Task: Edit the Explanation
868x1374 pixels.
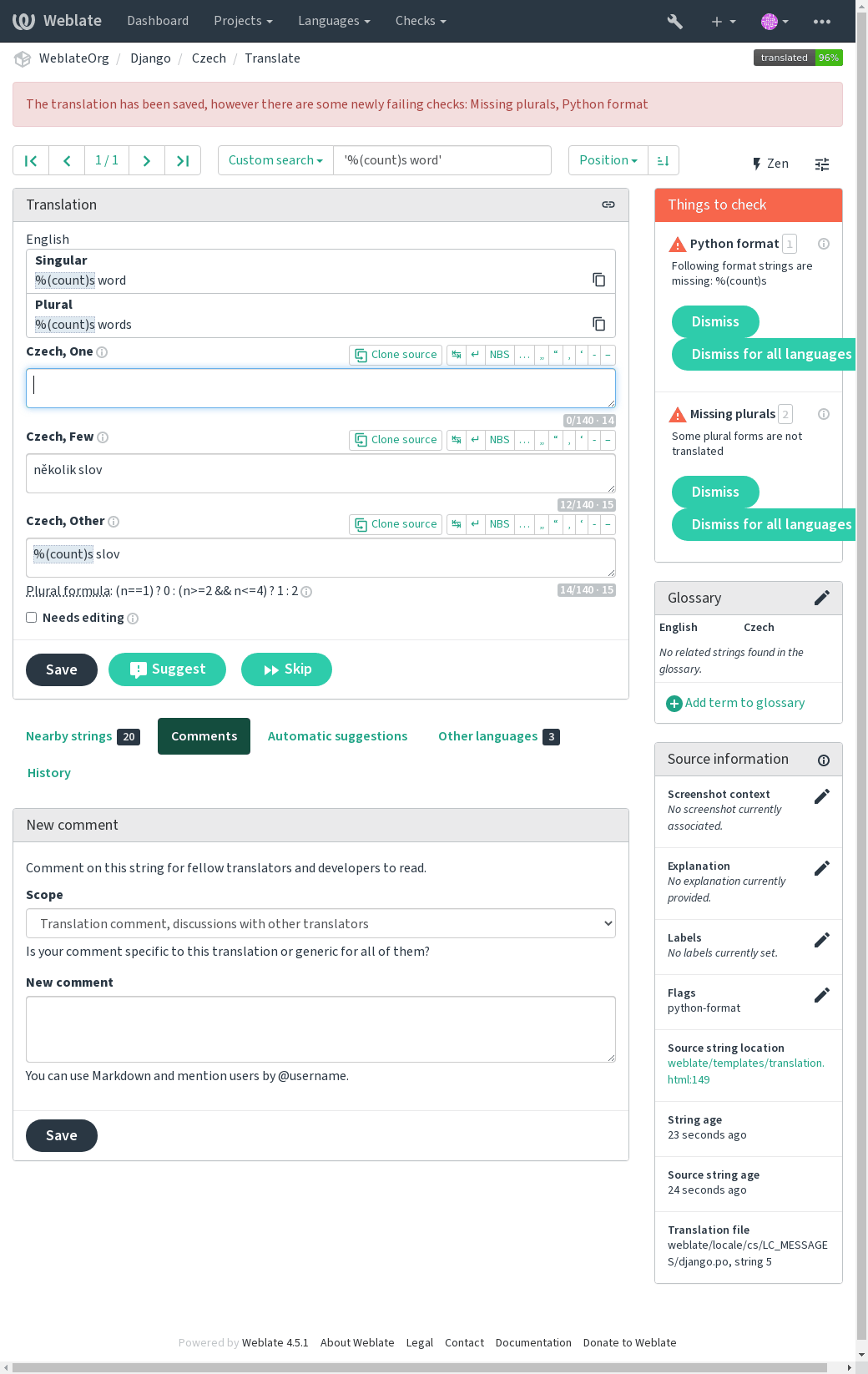Action: click(822, 868)
